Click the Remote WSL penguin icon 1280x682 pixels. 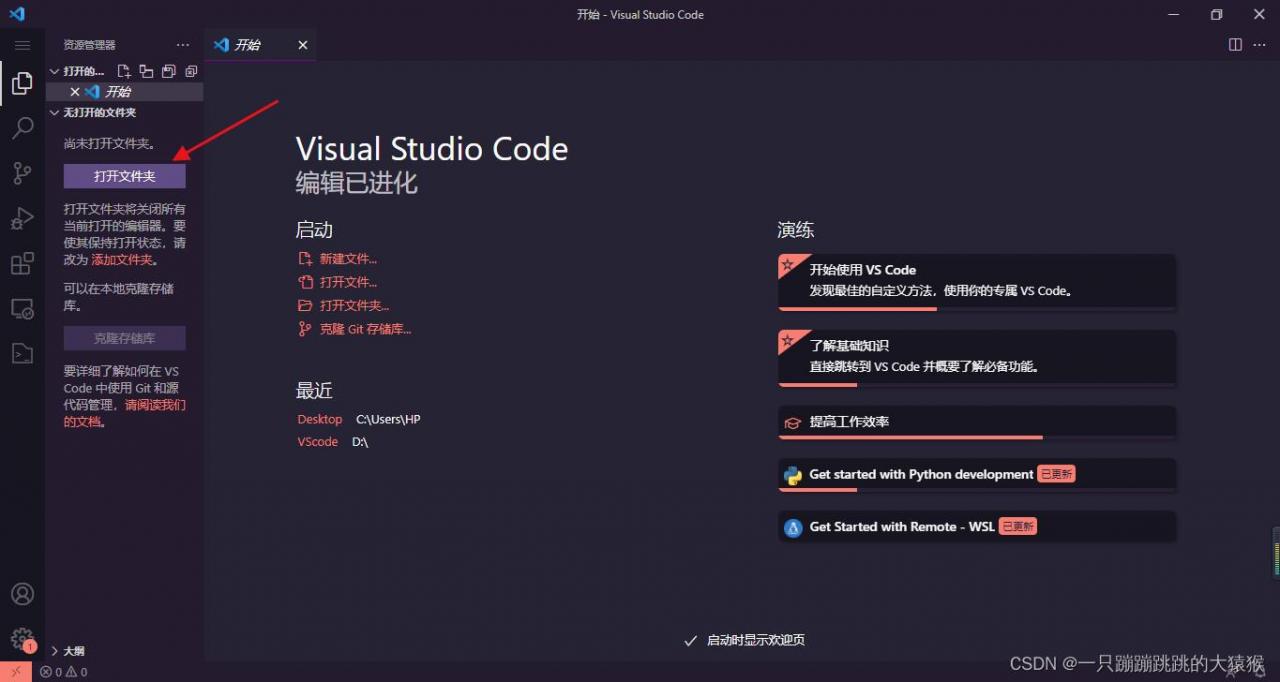click(x=793, y=527)
